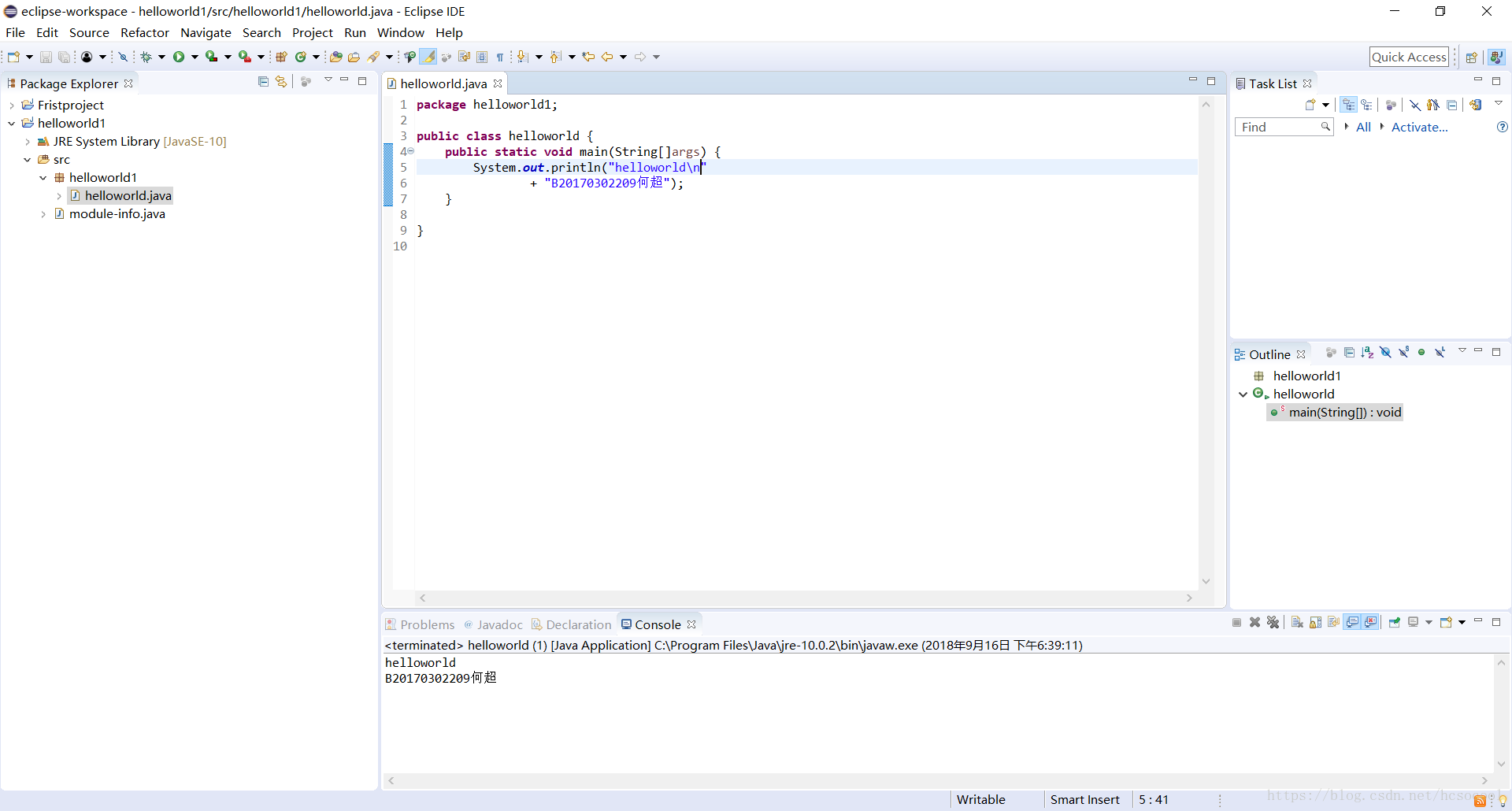Switch to the Declaration tab
Viewport: 1512px width, 811px height.
[x=571, y=624]
